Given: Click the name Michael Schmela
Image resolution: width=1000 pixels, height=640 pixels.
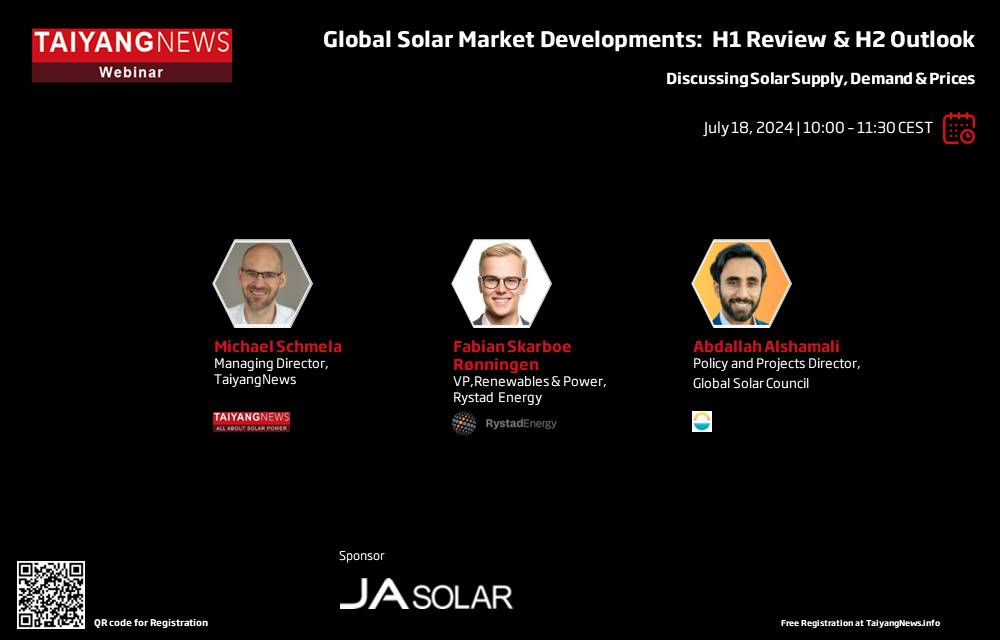Looking at the screenshot, I should [278, 346].
